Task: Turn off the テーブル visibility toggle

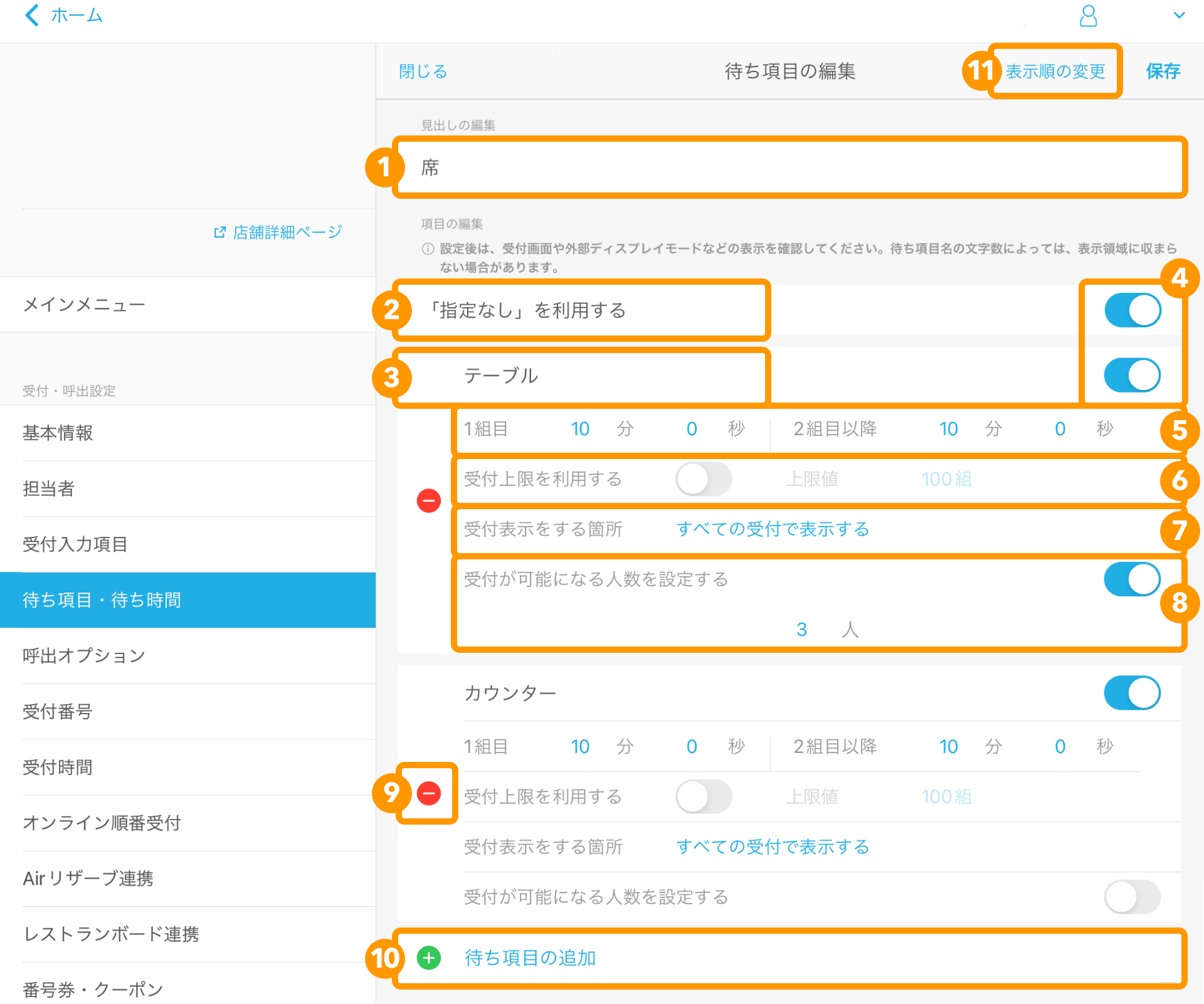Action: coord(1133,375)
